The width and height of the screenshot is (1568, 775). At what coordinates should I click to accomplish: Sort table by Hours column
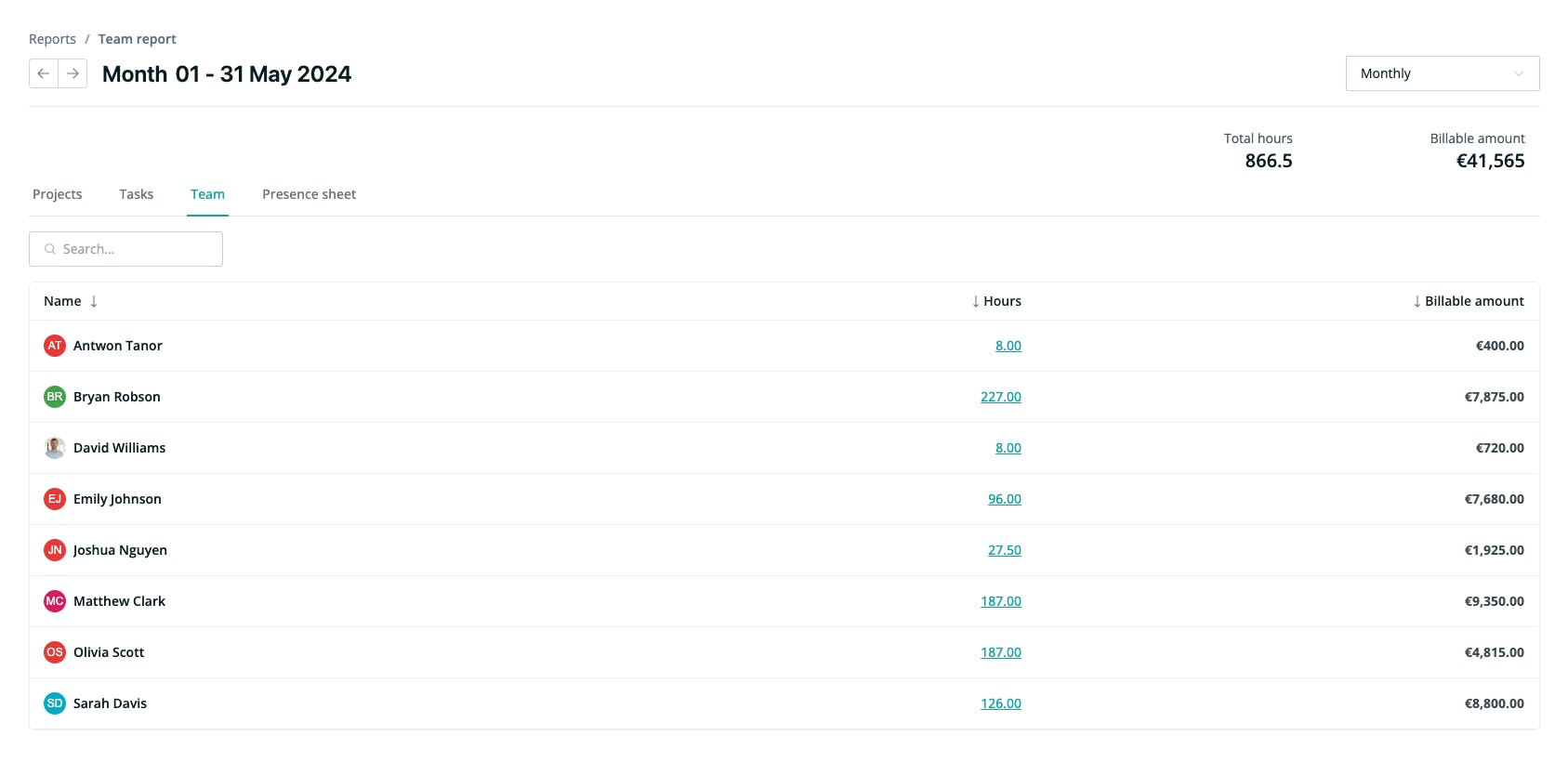[996, 301]
